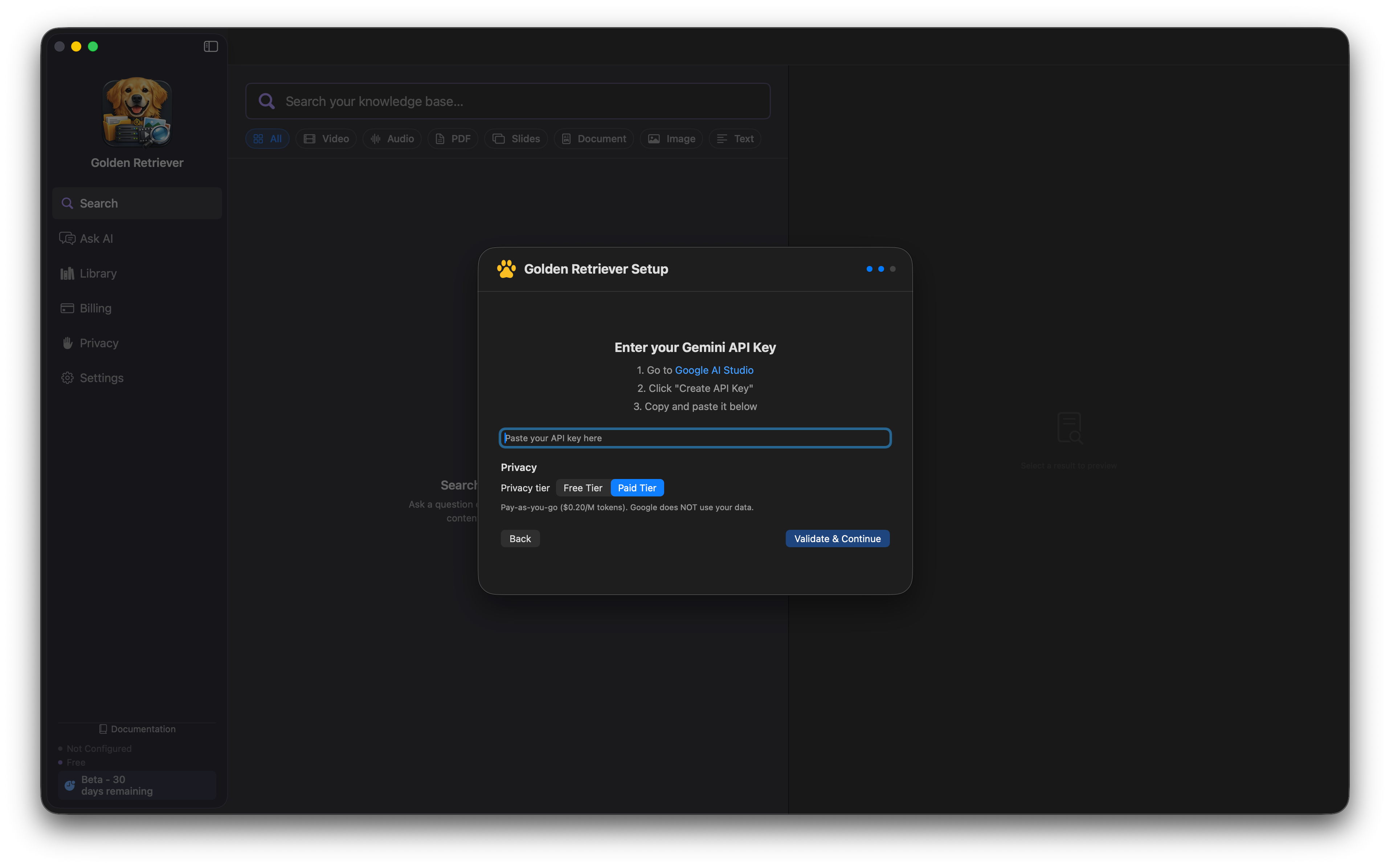The image size is (1390, 868).
Task: Open Settings from the sidebar
Action: 137,378
